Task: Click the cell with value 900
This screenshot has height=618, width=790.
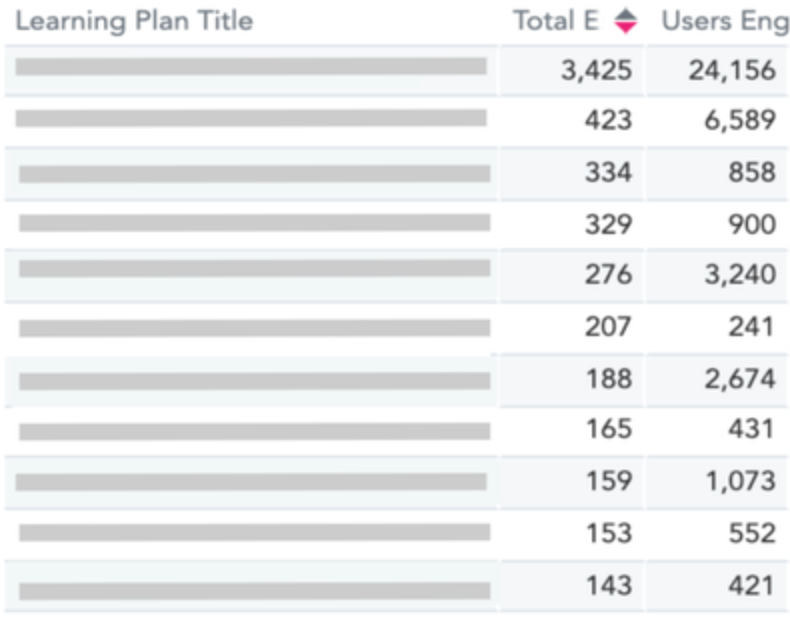Action: pyautogui.click(x=751, y=224)
